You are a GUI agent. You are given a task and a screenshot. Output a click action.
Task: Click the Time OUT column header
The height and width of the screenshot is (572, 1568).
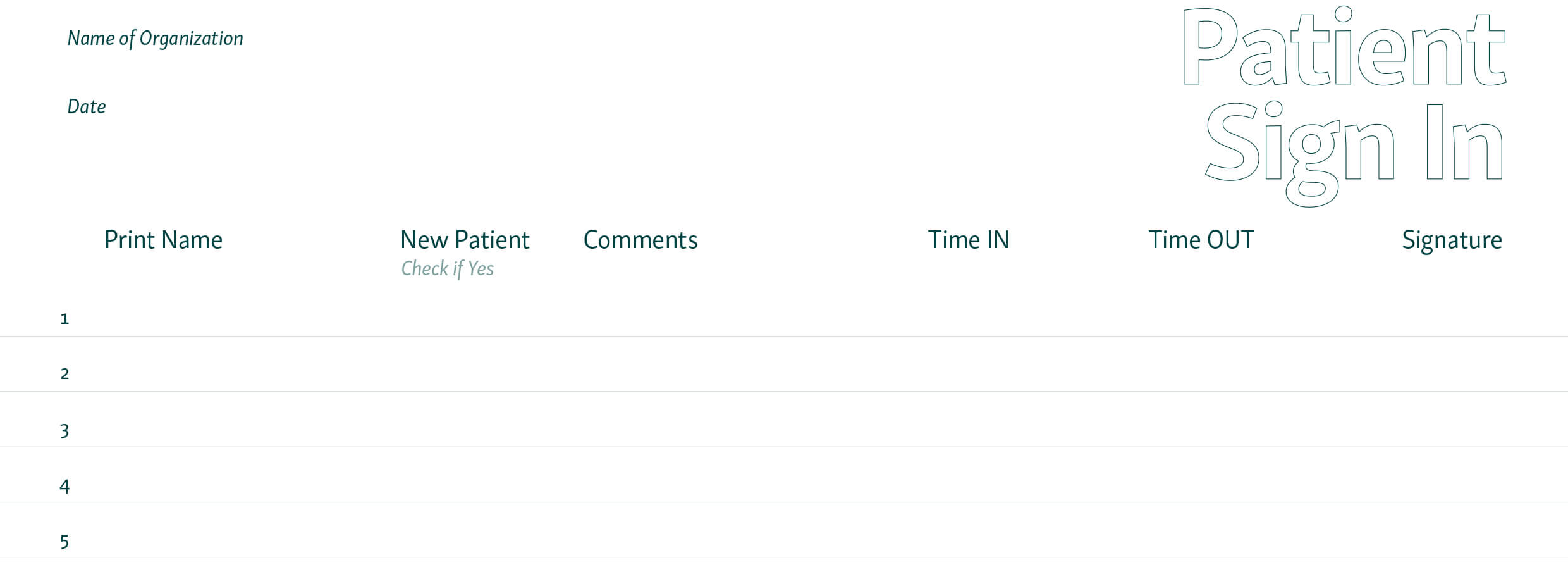(1201, 240)
